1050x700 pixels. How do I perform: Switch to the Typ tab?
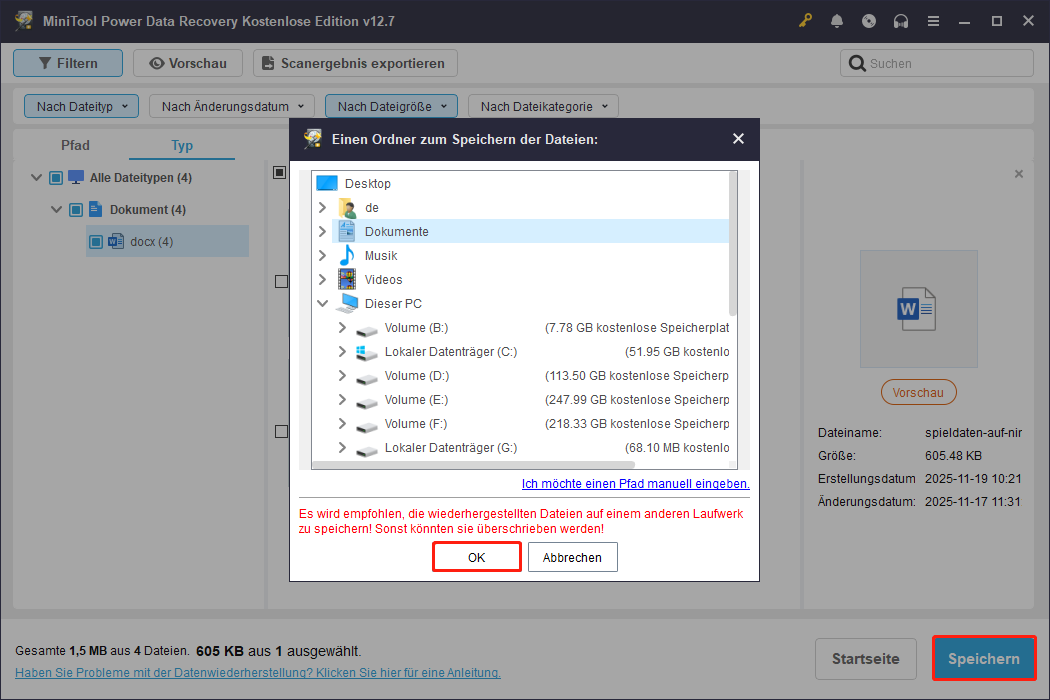point(181,145)
